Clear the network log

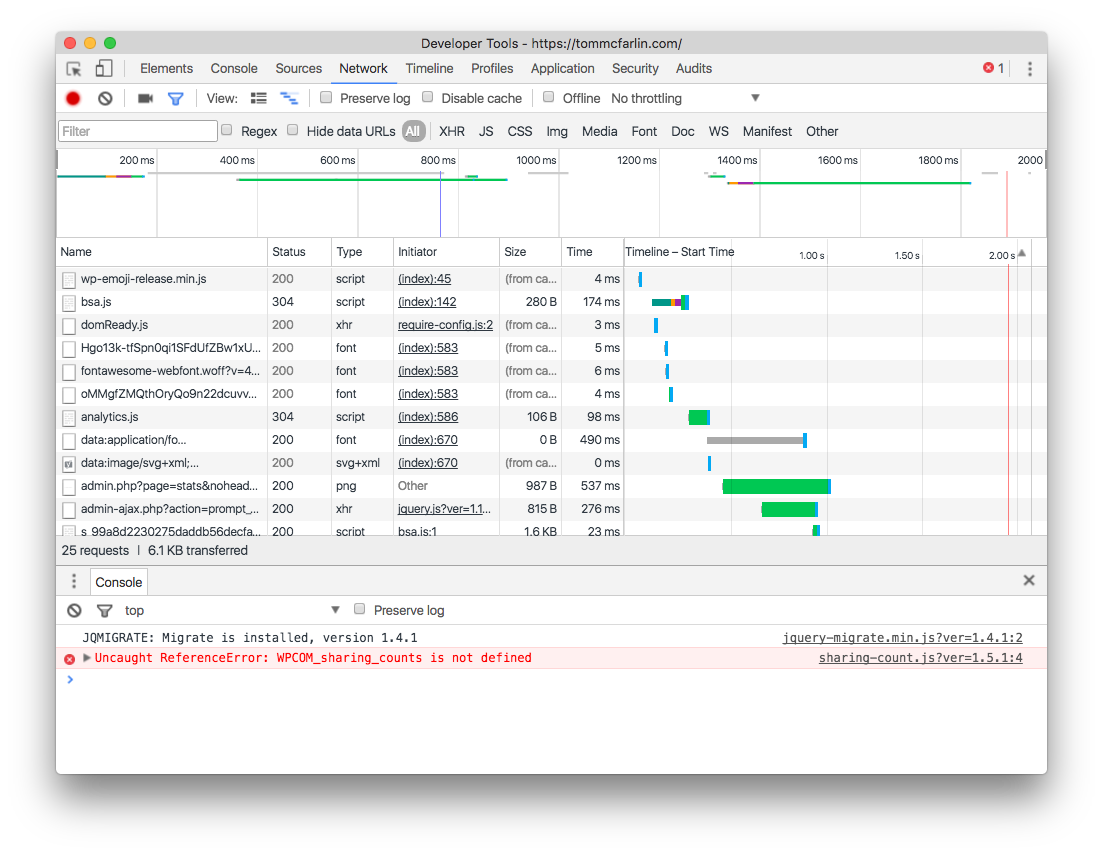tap(105, 98)
